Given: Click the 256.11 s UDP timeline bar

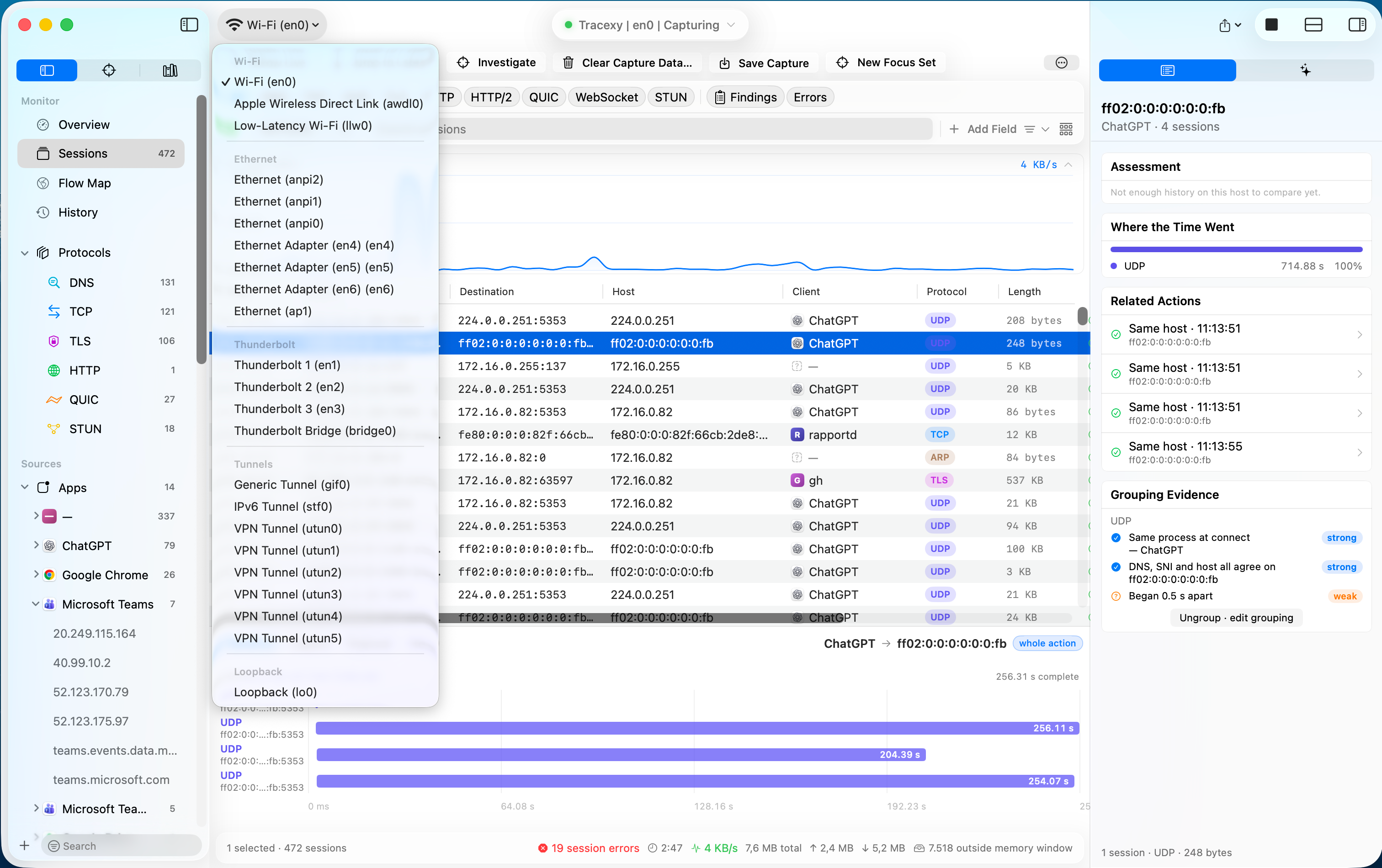Looking at the screenshot, I should (x=697, y=728).
